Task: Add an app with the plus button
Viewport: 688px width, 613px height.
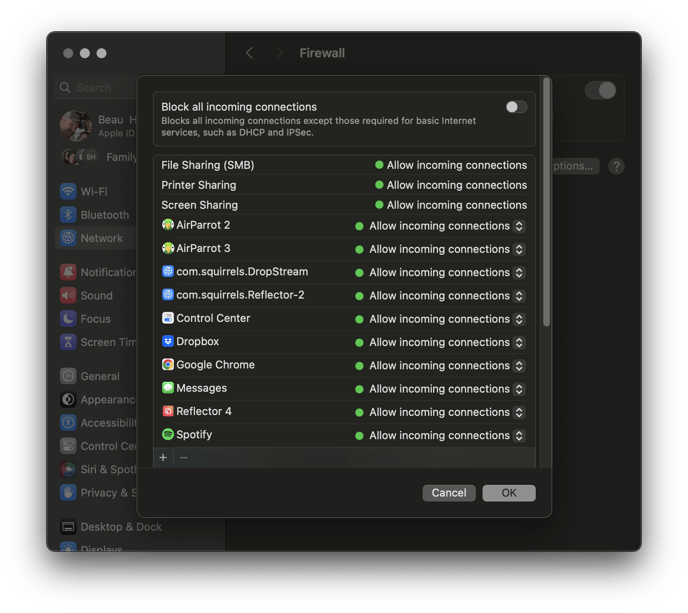Action: tap(163, 458)
